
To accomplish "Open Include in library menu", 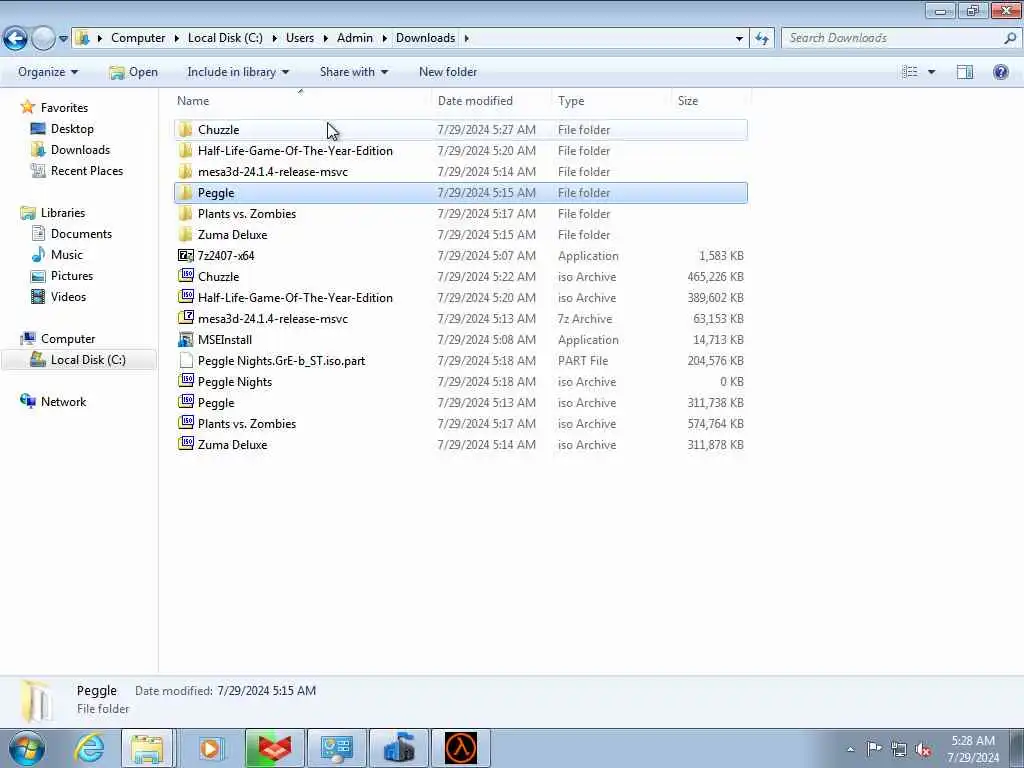I will tap(238, 72).
